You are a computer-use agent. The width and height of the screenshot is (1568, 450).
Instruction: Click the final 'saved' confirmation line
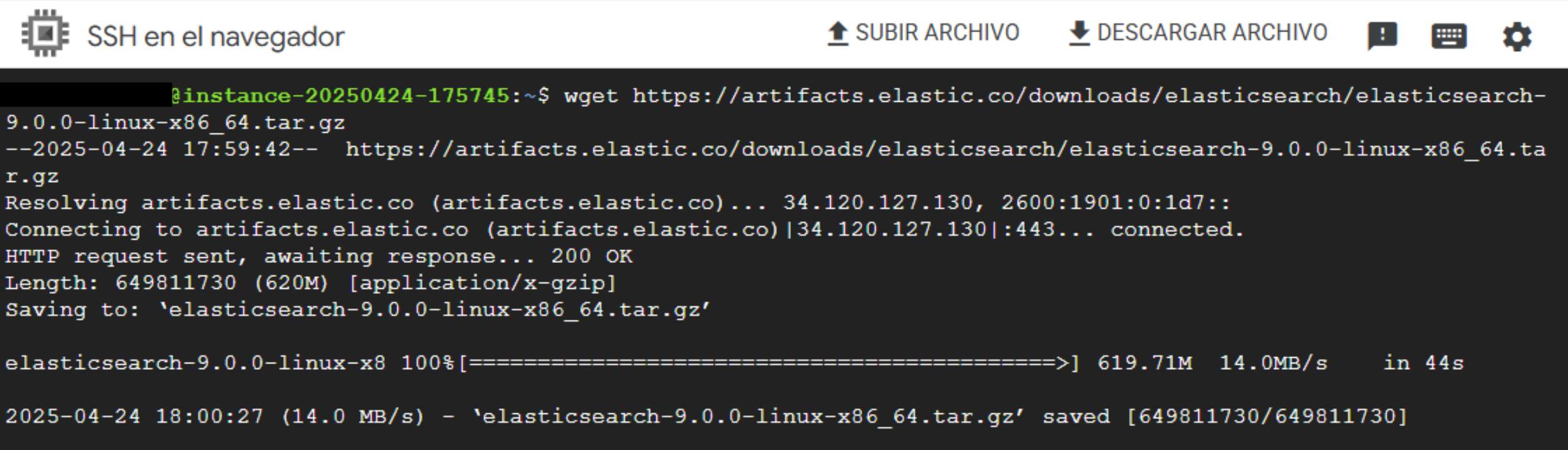(x=706, y=417)
